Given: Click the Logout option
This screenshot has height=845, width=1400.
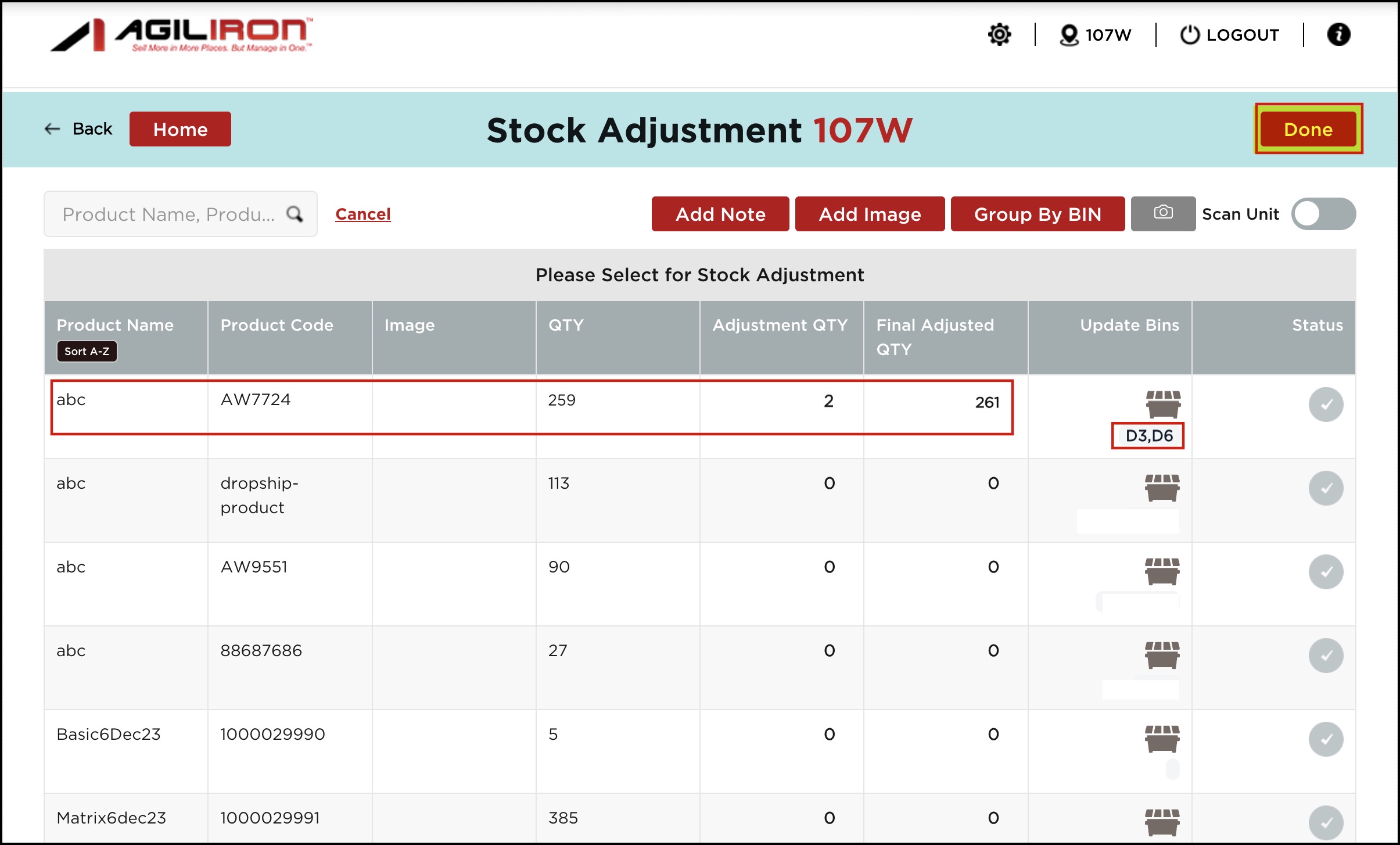Looking at the screenshot, I should (1230, 35).
